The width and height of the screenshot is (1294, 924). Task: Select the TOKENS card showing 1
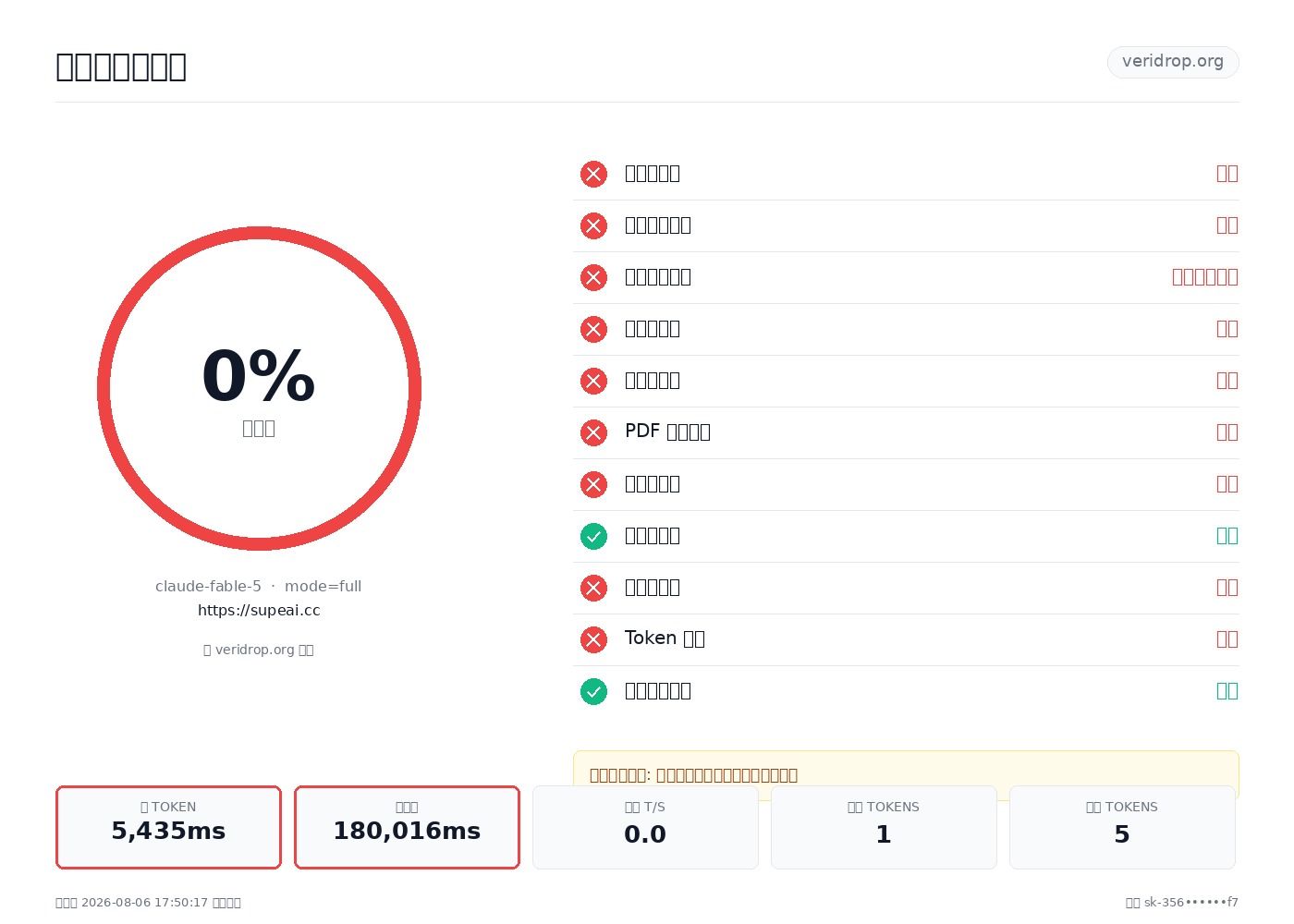[884, 827]
